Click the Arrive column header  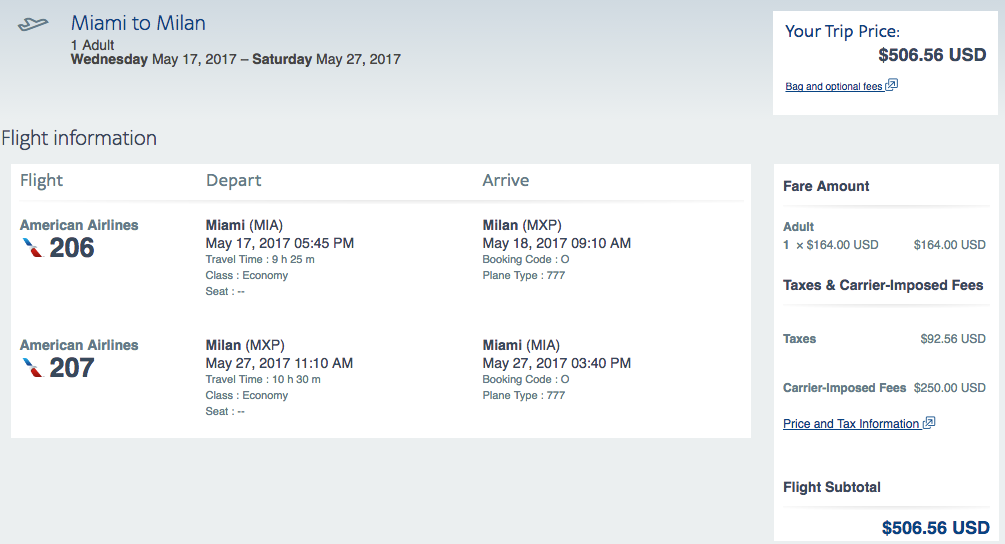point(506,180)
